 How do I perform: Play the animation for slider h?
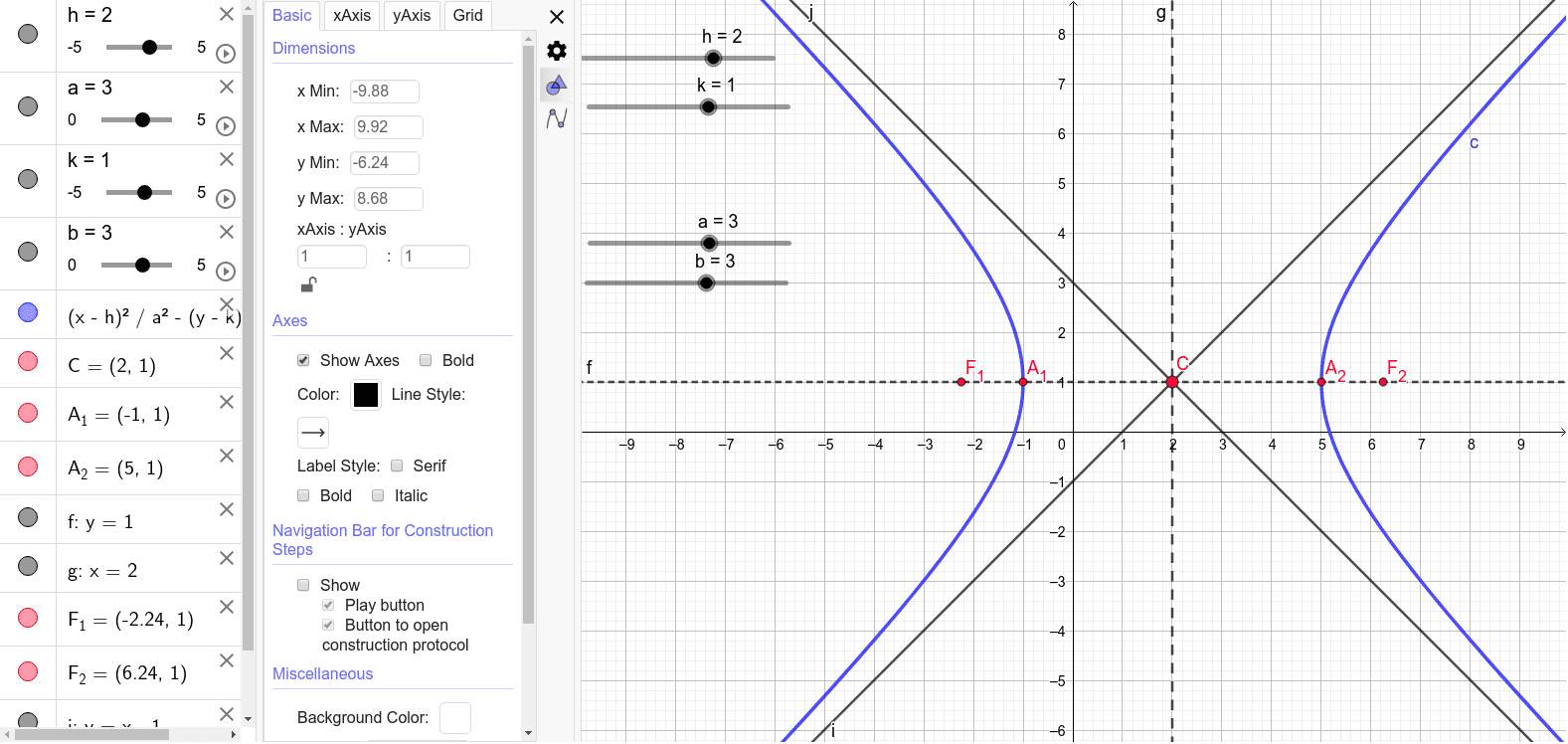pos(226,54)
